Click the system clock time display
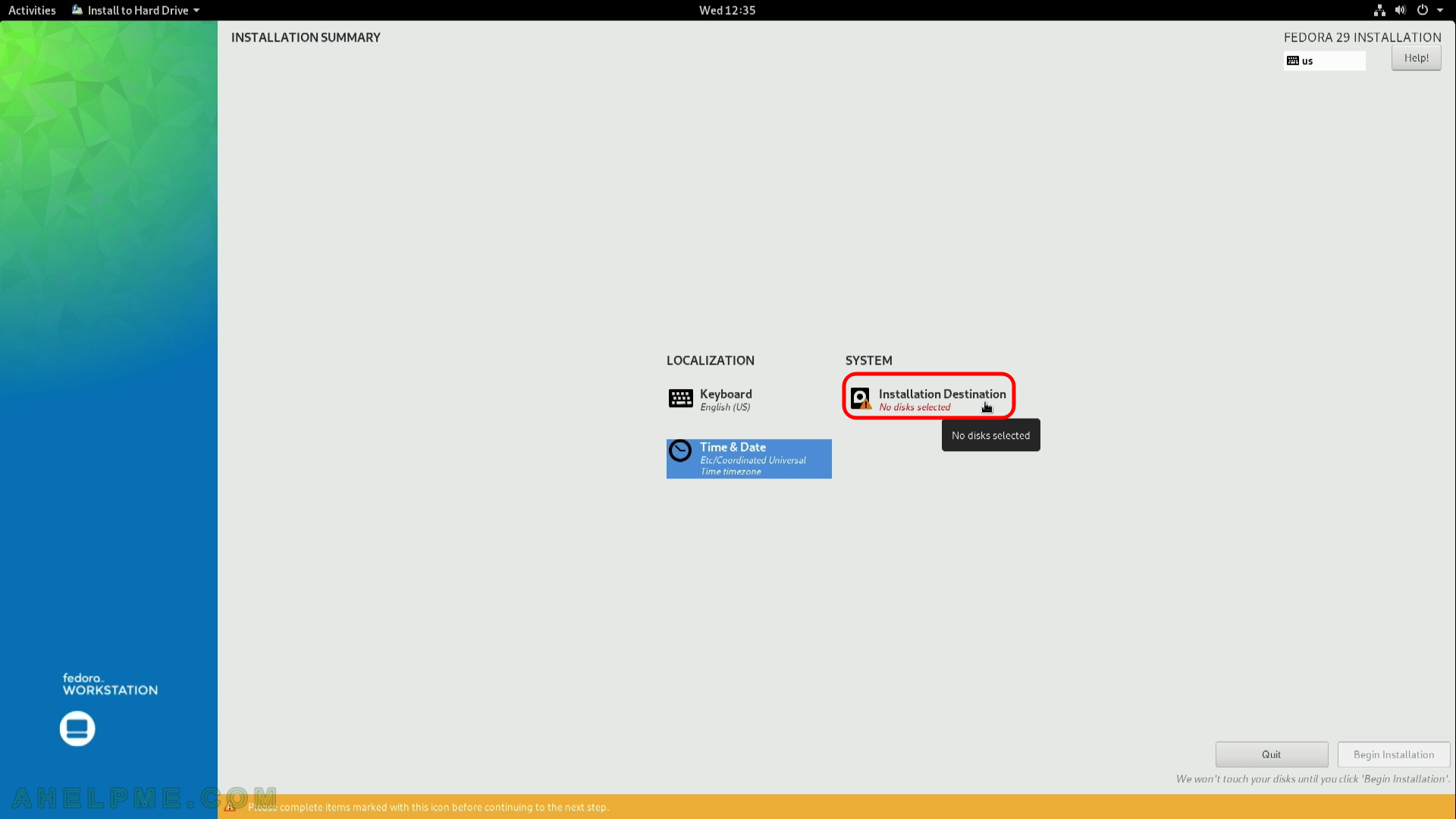Viewport: 1456px width, 819px height. (x=727, y=10)
